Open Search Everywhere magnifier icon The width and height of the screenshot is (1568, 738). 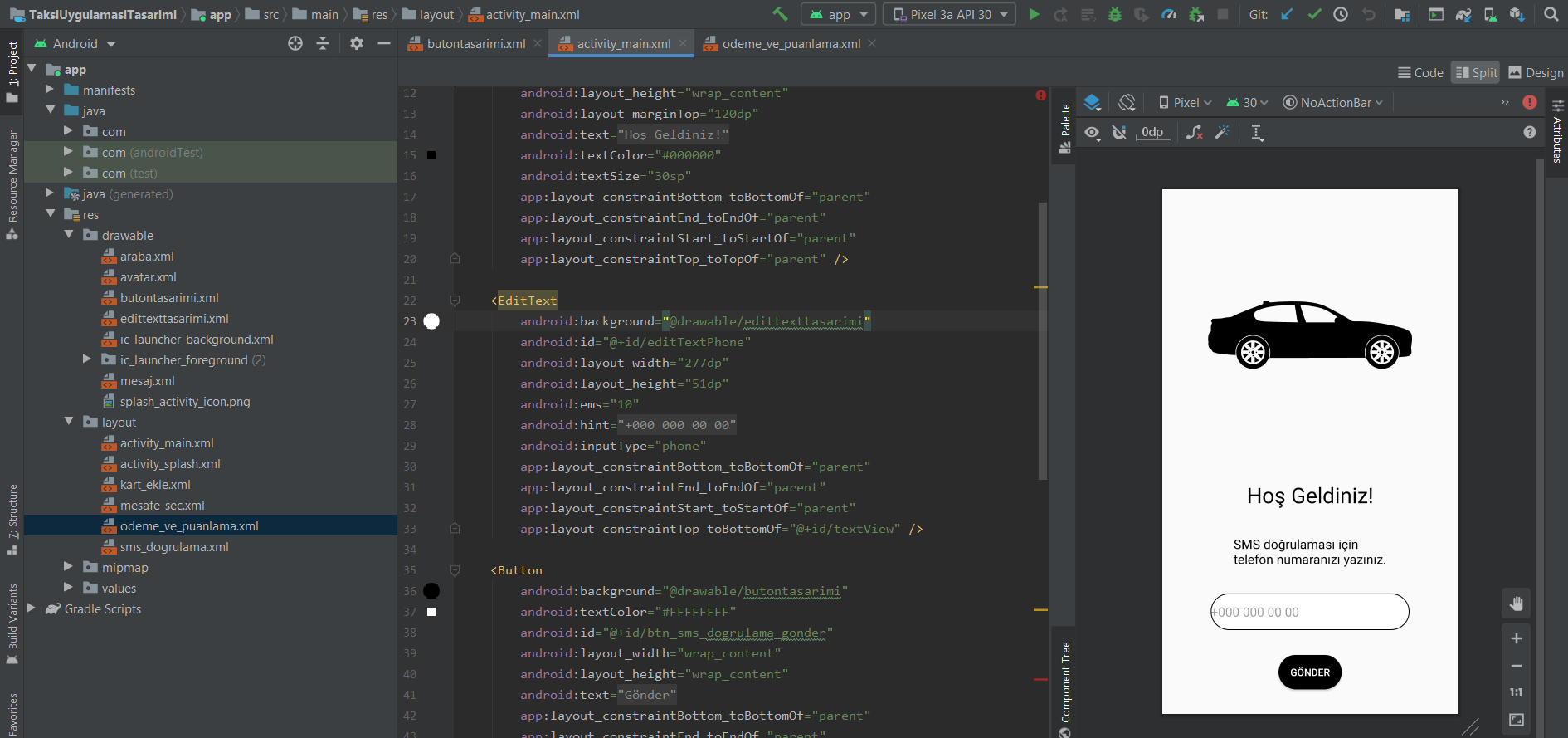[1551, 14]
